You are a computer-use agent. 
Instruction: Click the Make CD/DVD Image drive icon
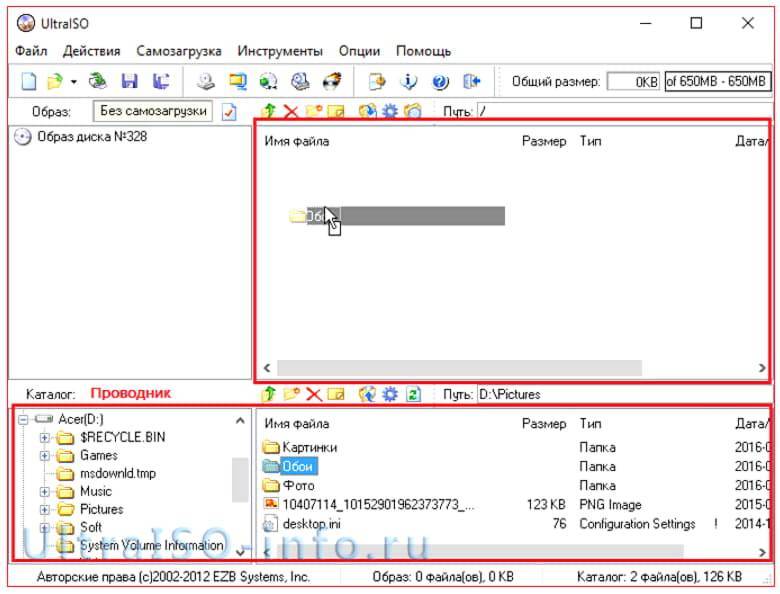(x=205, y=81)
